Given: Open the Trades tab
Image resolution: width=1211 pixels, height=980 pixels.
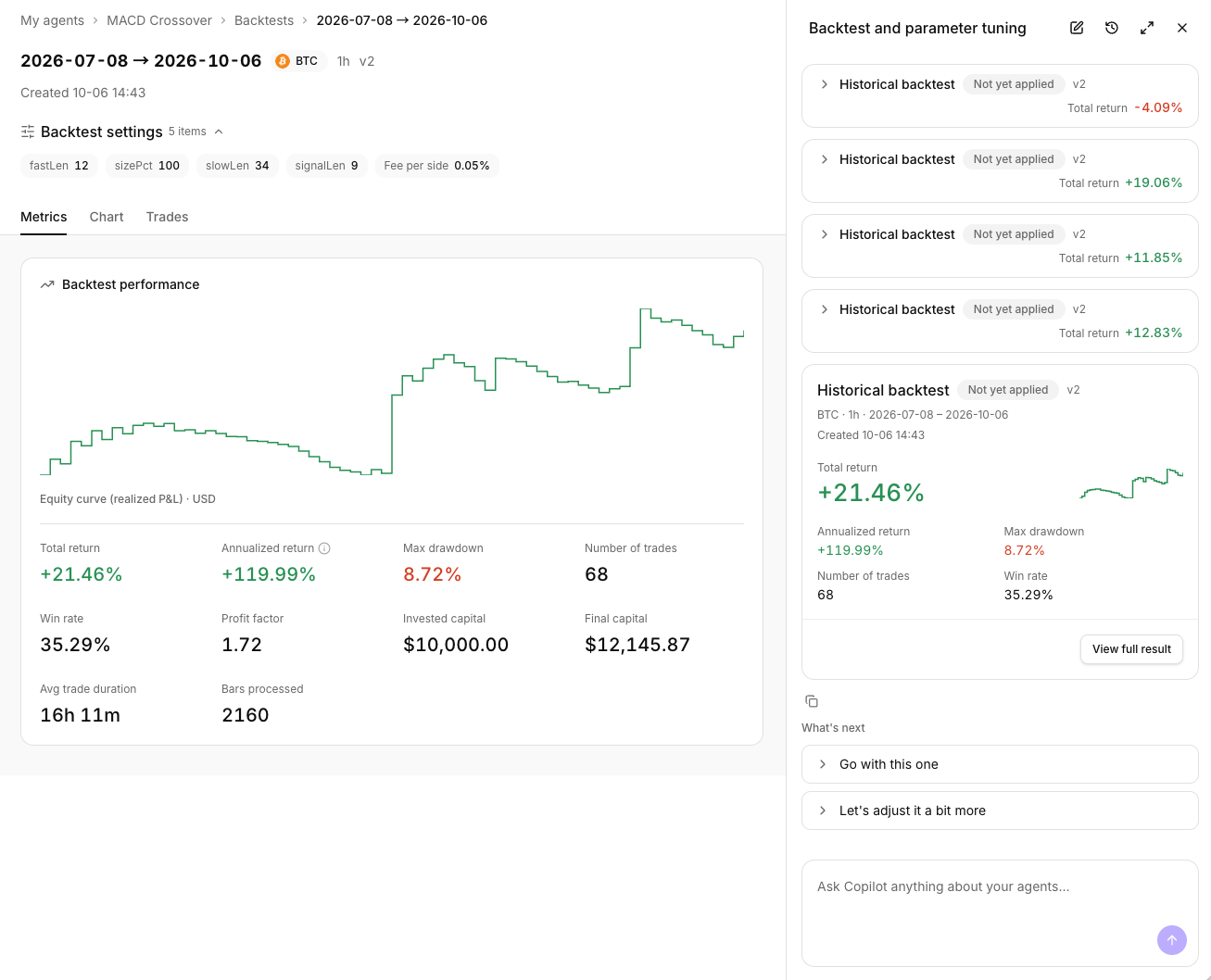Looking at the screenshot, I should tap(167, 217).
